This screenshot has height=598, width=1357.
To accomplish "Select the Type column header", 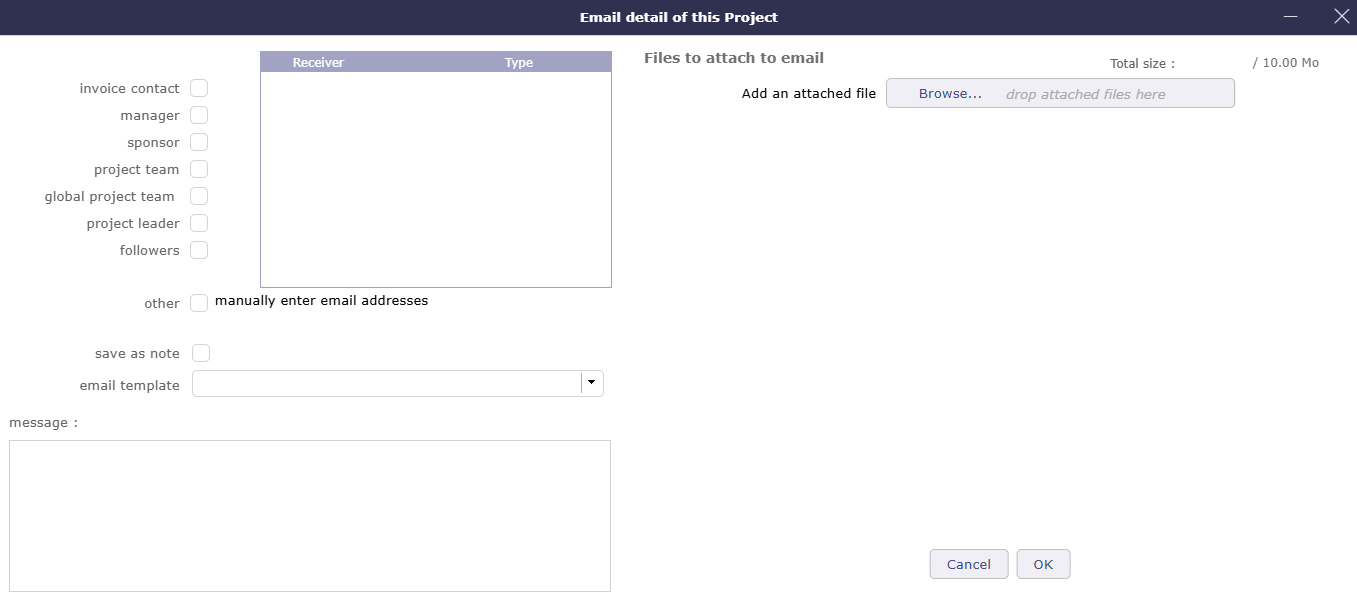I will [x=519, y=62].
